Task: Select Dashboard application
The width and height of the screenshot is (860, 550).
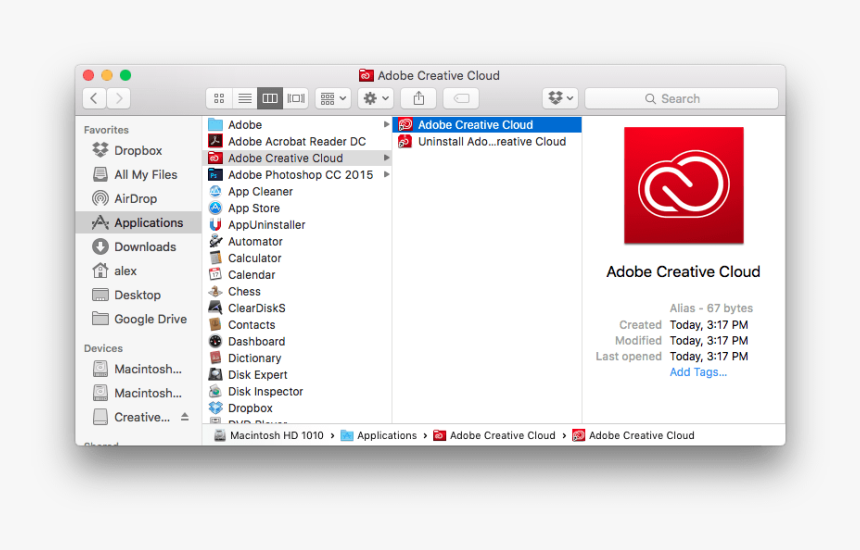Action: click(x=296, y=342)
